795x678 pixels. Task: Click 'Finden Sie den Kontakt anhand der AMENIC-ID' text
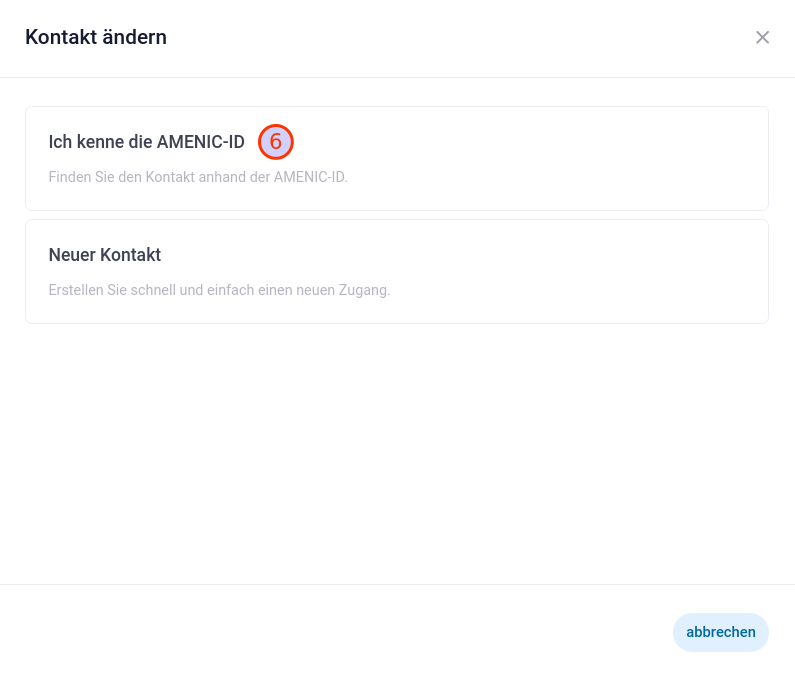pyautogui.click(x=198, y=177)
